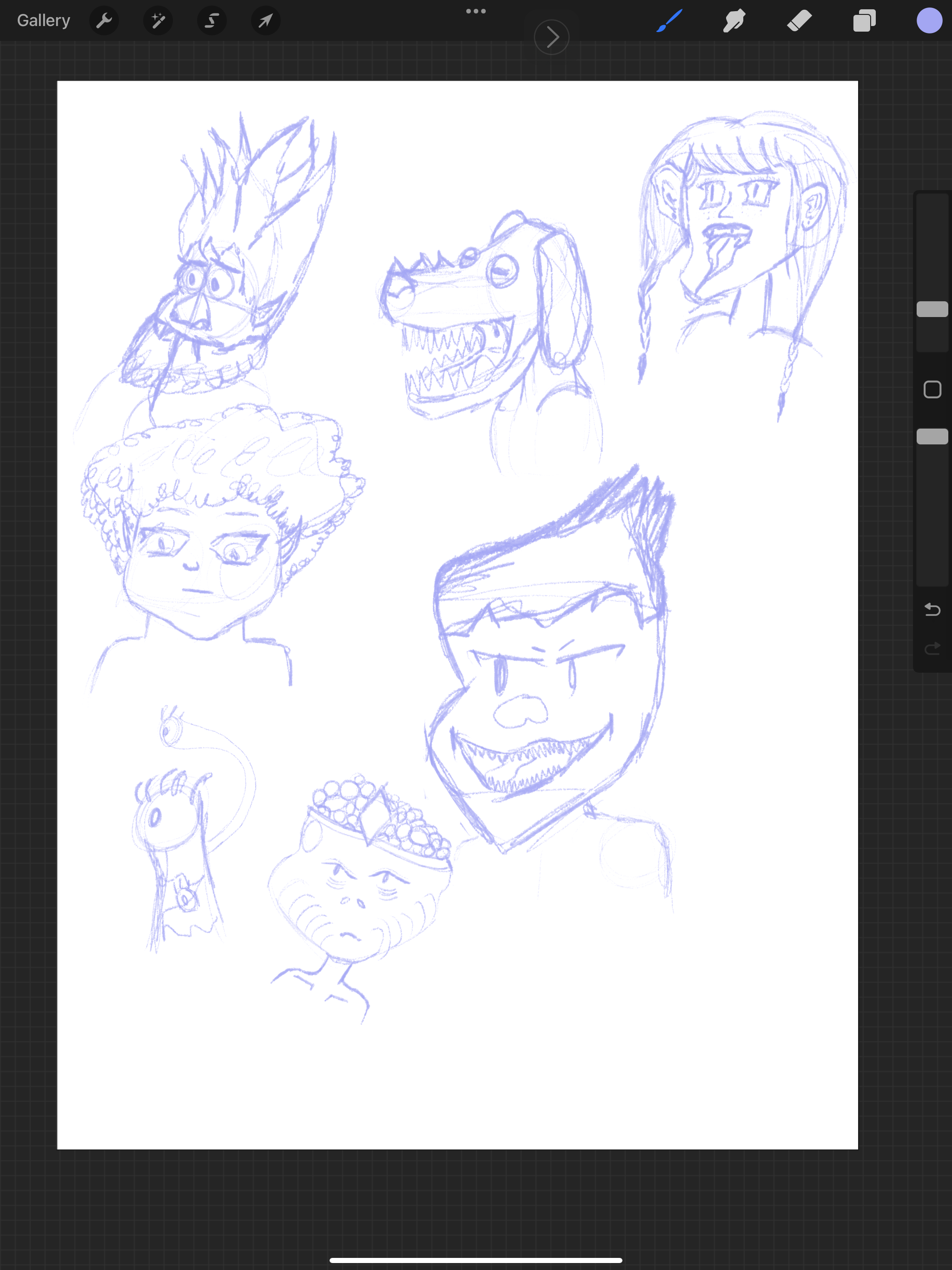Image resolution: width=952 pixels, height=1270 pixels.
Task: Redo the undone stroke
Action: 932,649
